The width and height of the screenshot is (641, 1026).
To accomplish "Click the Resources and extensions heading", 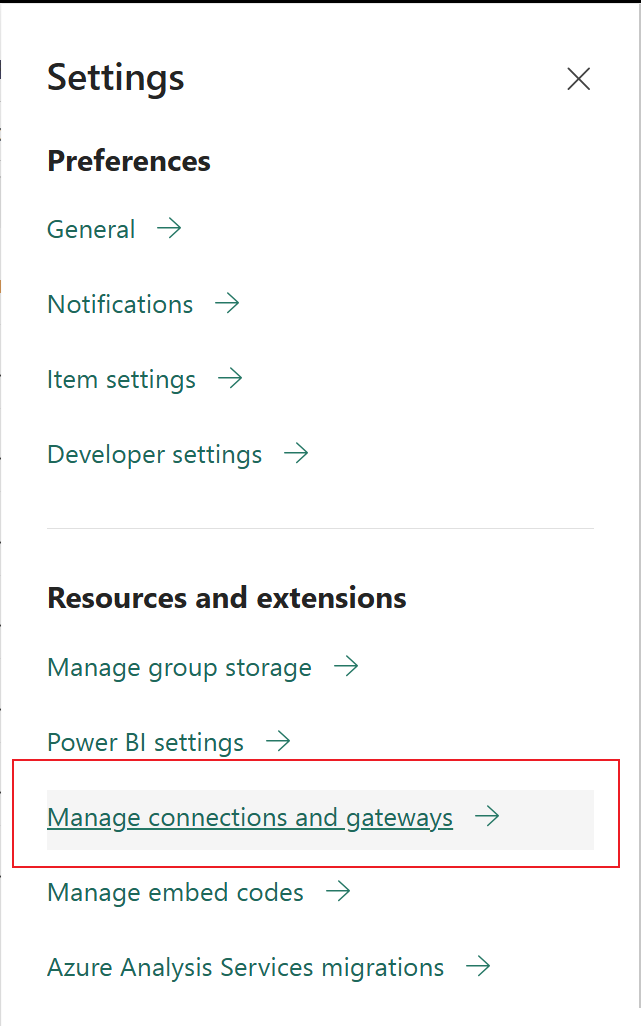I will tap(226, 598).
